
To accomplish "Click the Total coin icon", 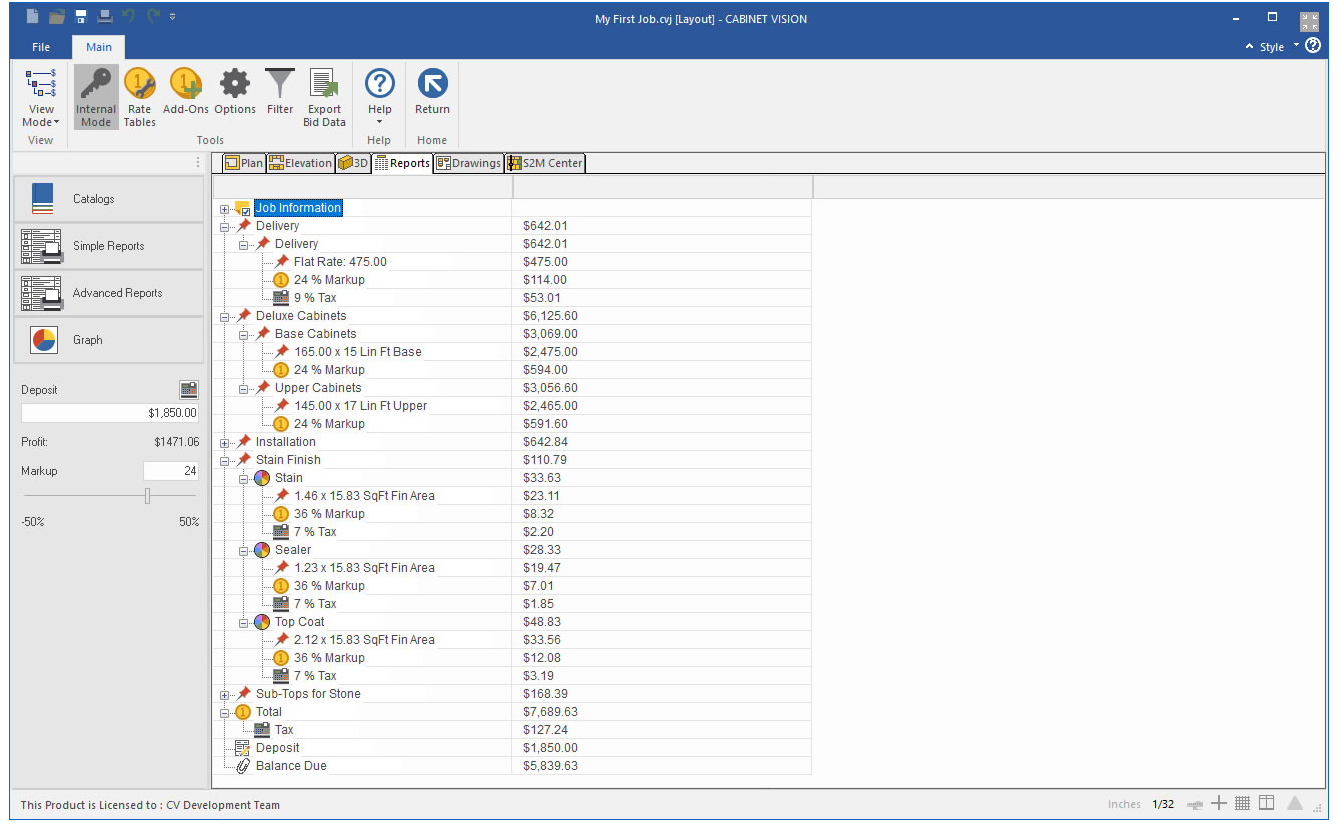I will (x=243, y=712).
